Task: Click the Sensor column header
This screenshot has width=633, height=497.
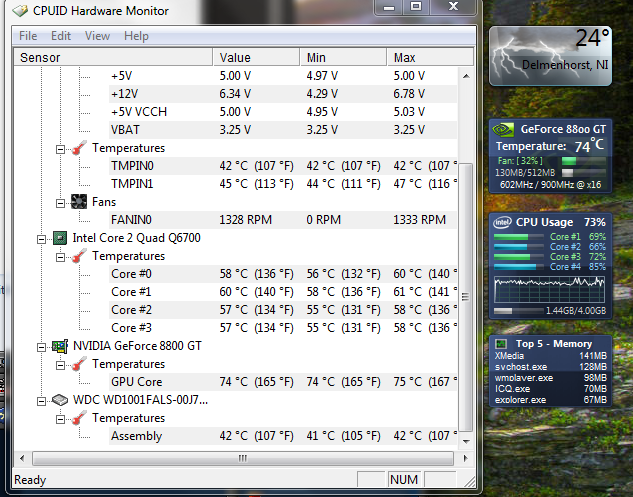Action: coord(113,57)
